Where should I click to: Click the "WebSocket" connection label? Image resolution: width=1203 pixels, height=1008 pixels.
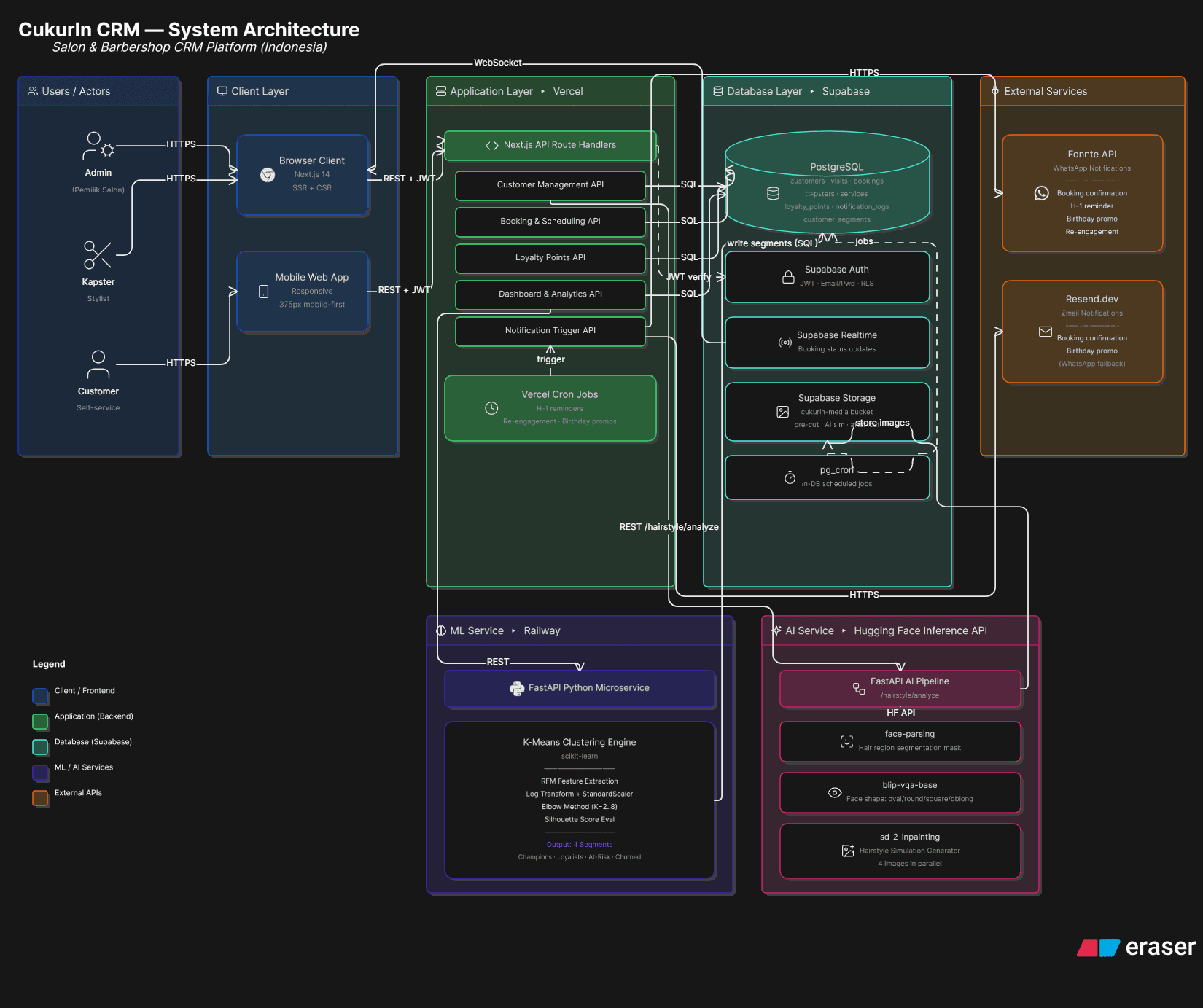tap(498, 63)
